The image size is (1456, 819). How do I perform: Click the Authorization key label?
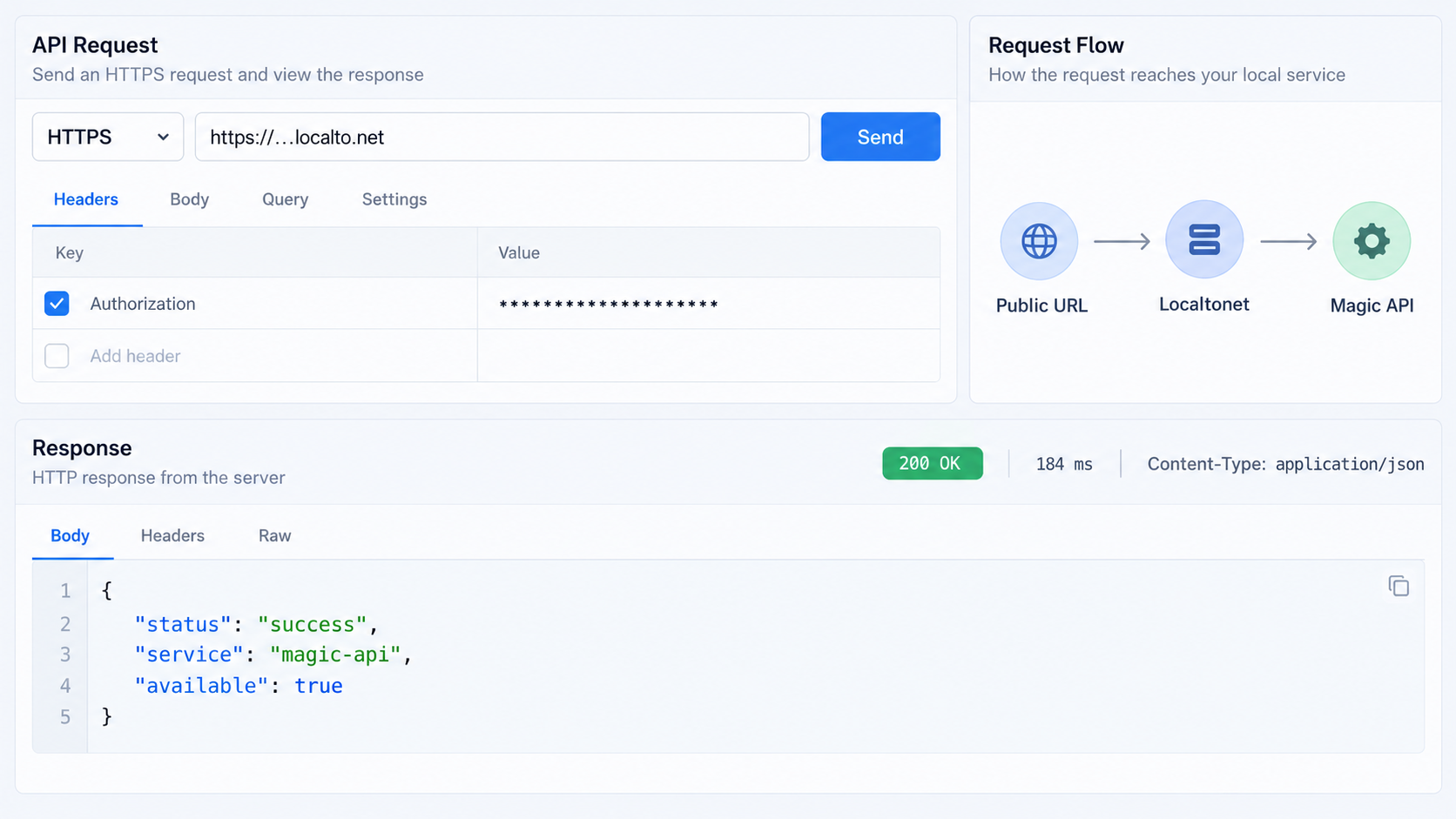[143, 304]
